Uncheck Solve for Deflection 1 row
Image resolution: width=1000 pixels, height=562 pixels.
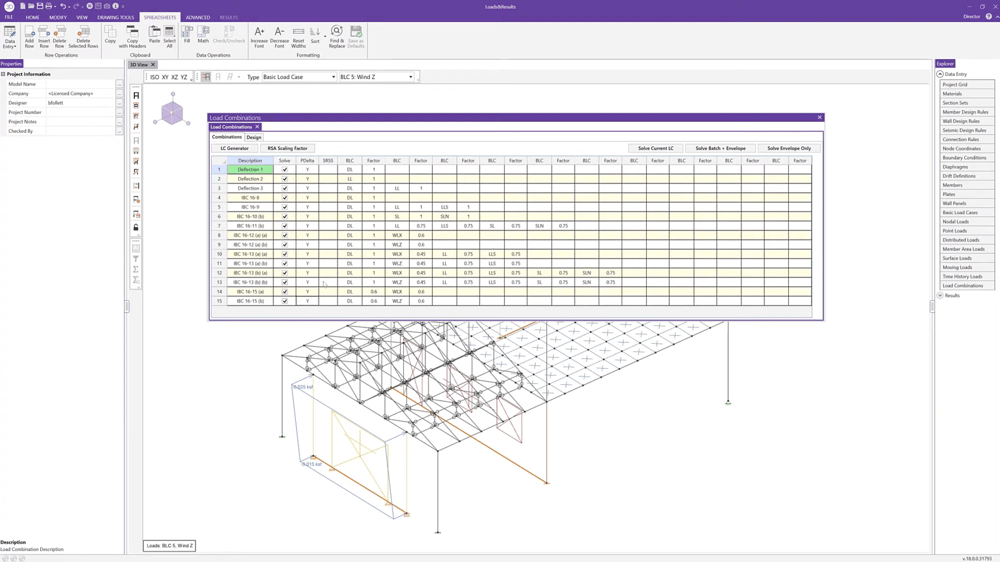coord(285,170)
